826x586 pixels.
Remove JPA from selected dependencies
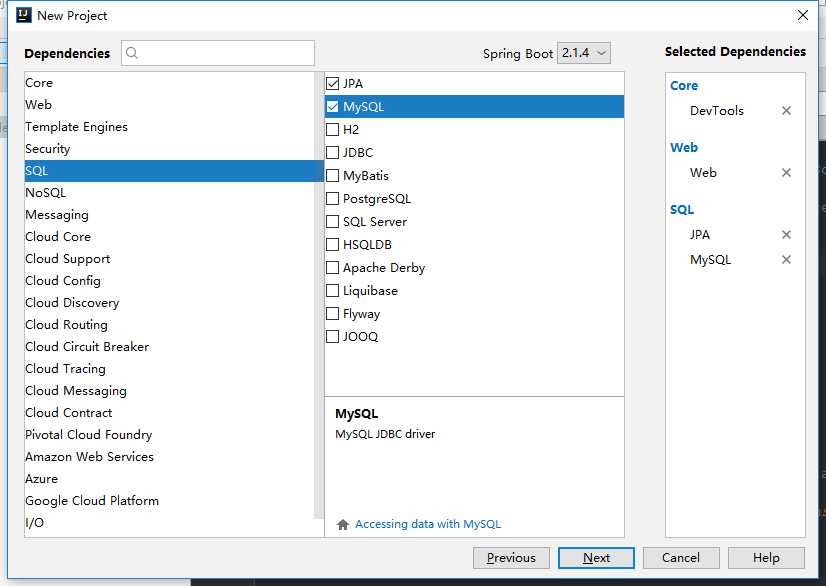coord(786,235)
